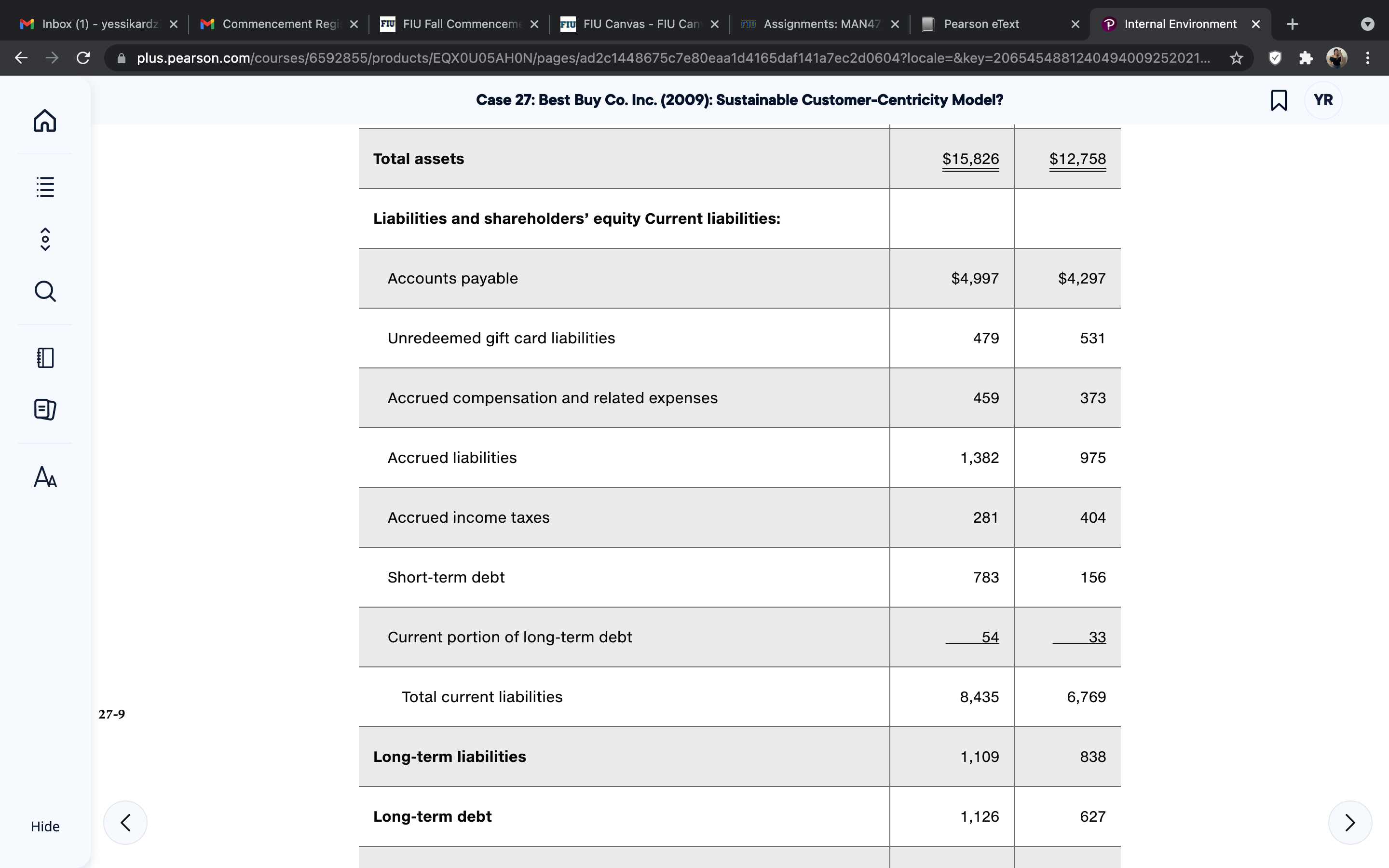Open the page navigation chevrons icon

[45, 239]
